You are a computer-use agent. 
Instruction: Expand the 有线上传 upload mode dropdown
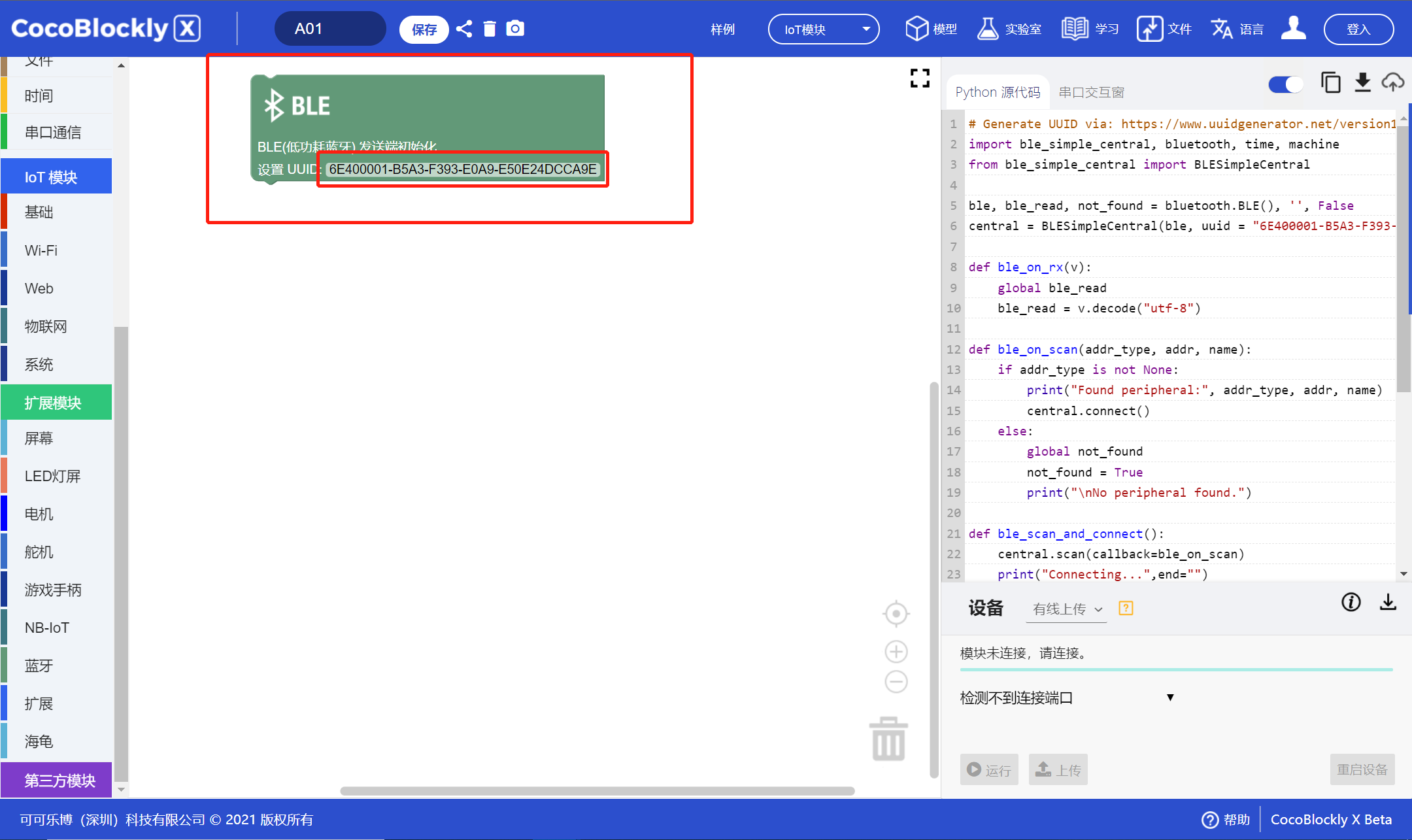pyautogui.click(x=1066, y=609)
